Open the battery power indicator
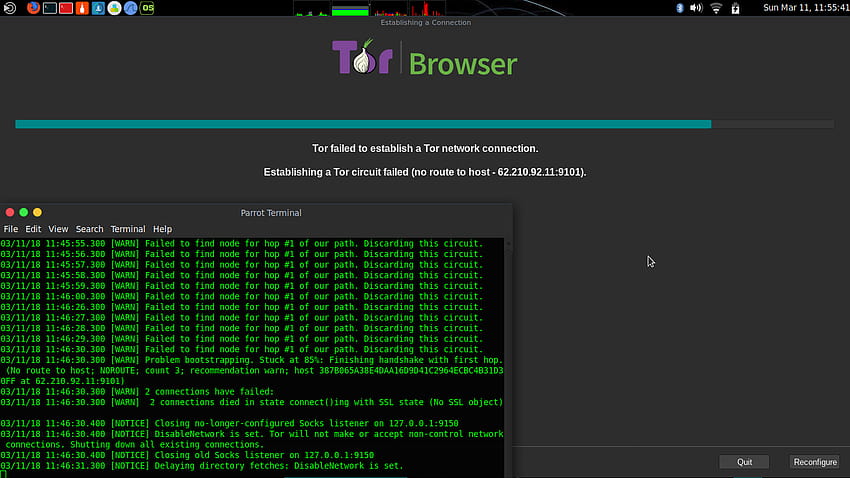The width and height of the screenshot is (850, 478). click(736, 8)
